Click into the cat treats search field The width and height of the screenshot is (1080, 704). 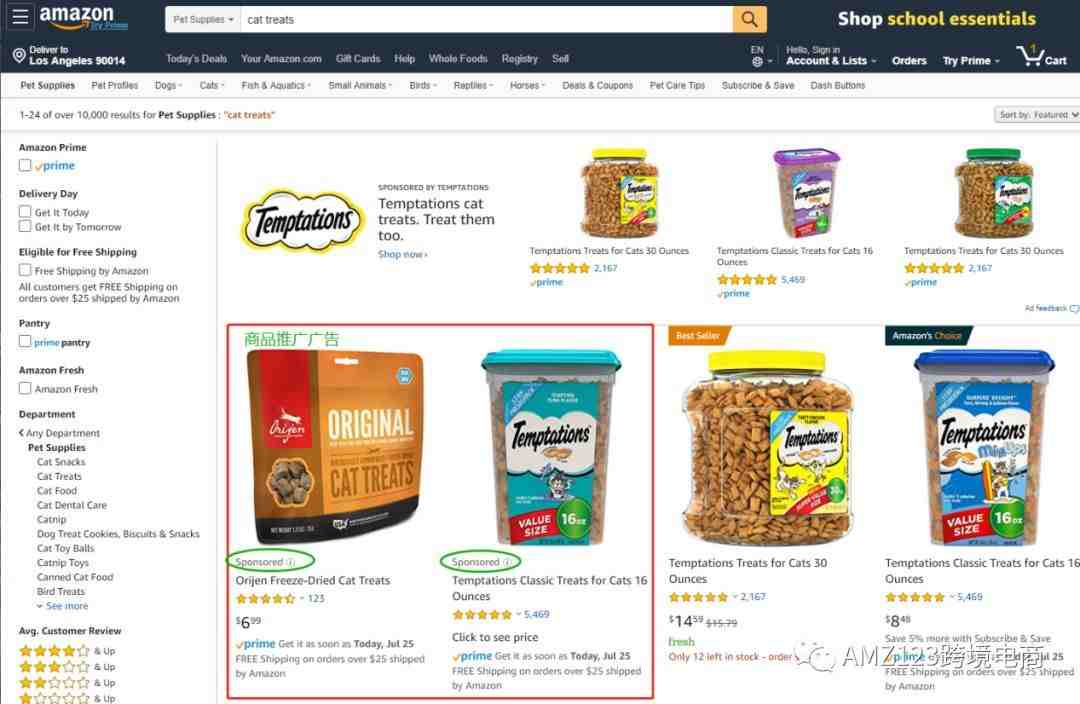(x=486, y=19)
